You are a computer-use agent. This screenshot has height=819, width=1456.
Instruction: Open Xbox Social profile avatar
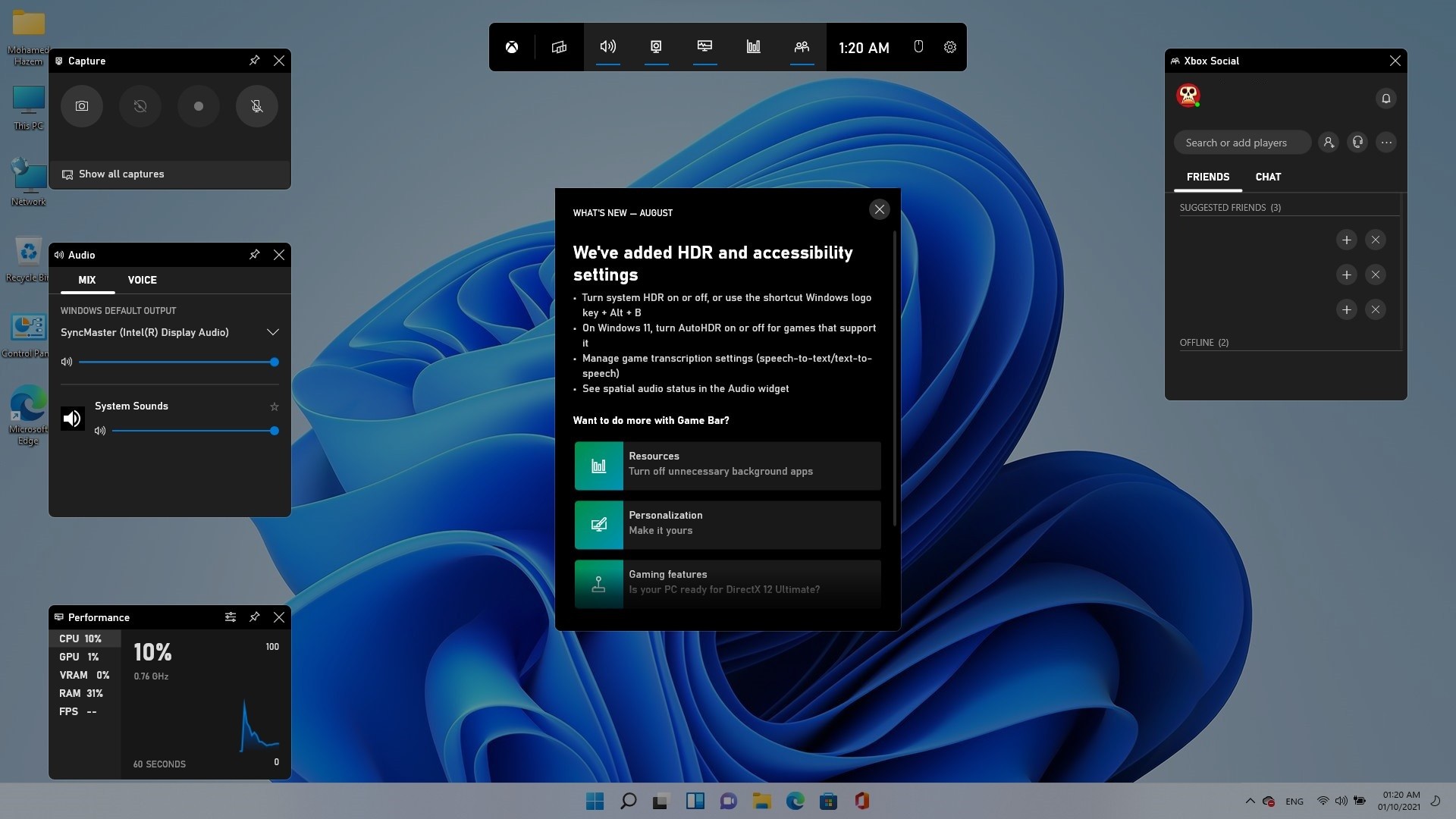point(1188,96)
